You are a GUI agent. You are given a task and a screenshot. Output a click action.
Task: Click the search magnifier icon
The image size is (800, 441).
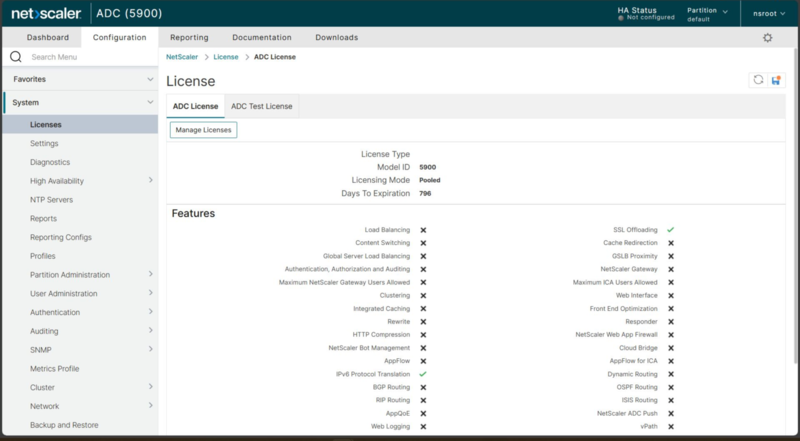[16, 57]
